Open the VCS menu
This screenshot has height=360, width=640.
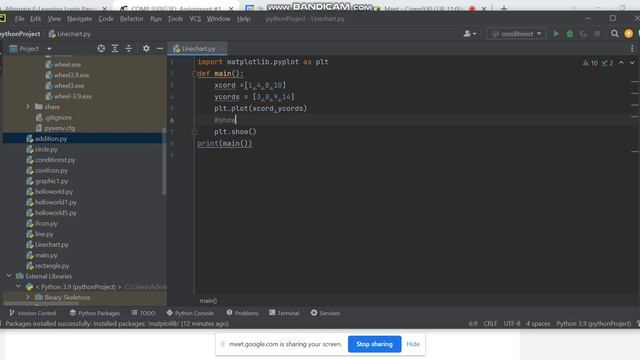[195, 19]
